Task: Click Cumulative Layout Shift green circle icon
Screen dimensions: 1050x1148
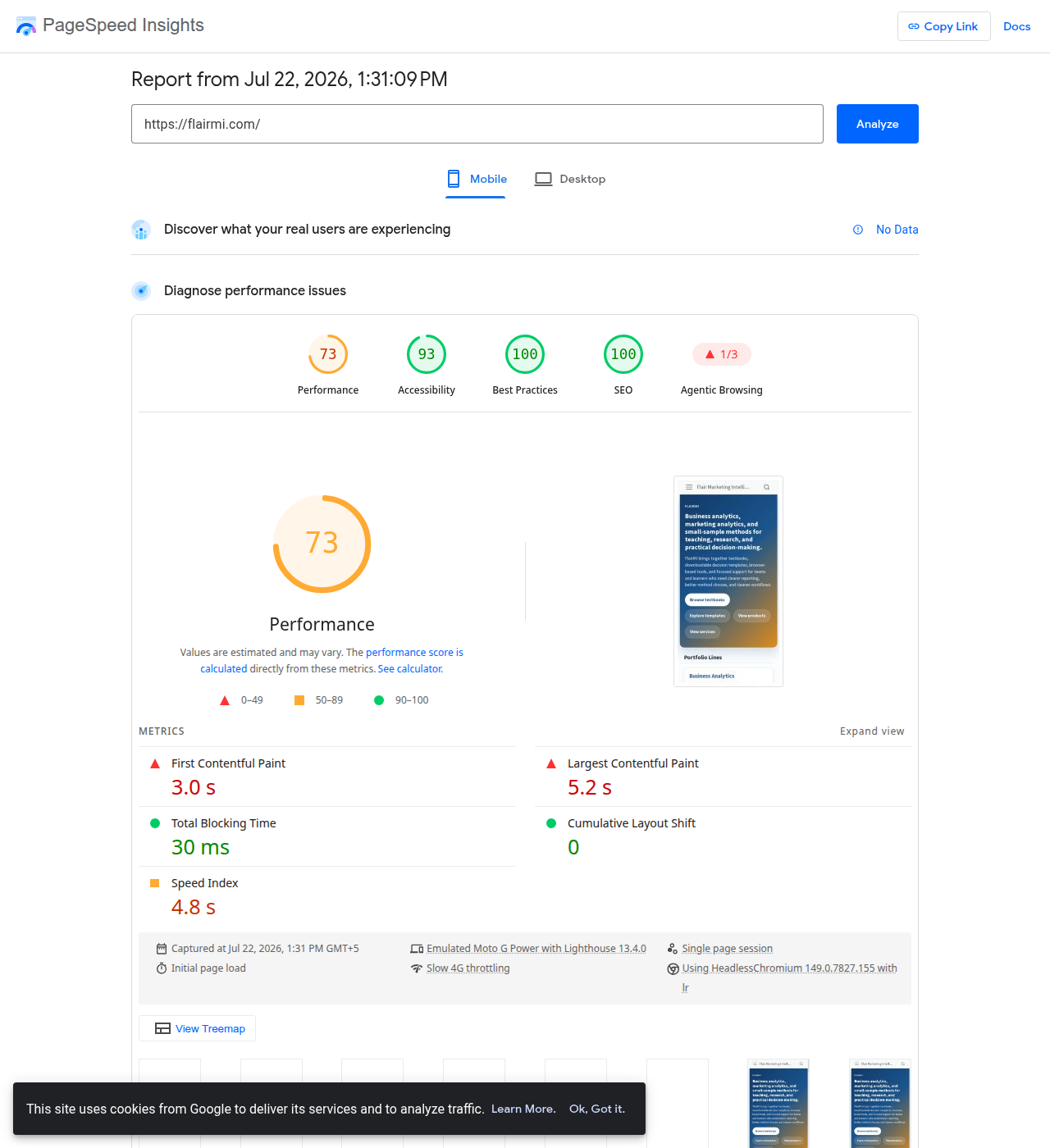Action: point(551,823)
